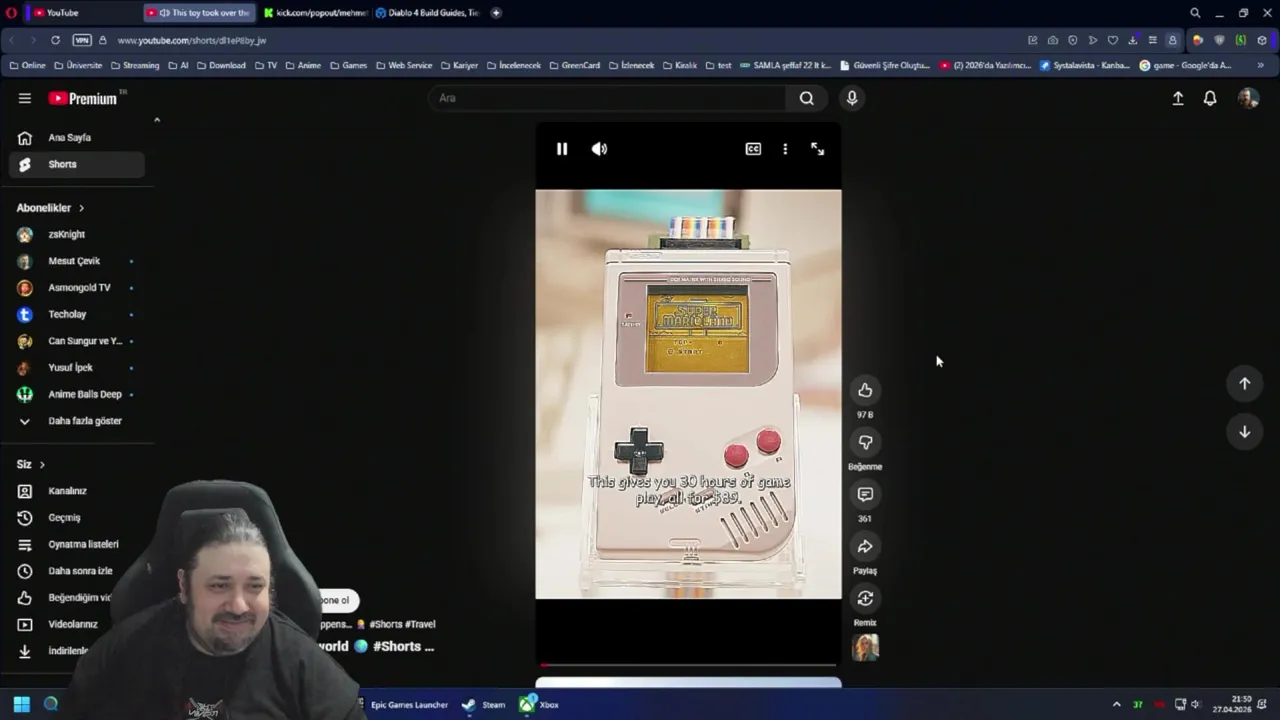Open the Yusuf İpek channel
The image size is (1280, 720).
(77, 367)
